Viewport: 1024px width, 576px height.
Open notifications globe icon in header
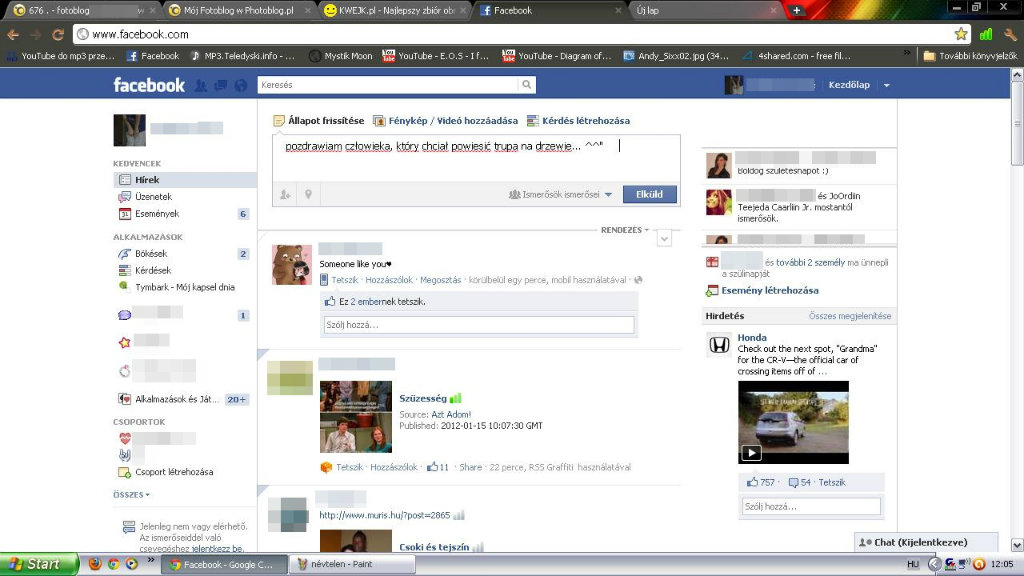tap(241, 85)
